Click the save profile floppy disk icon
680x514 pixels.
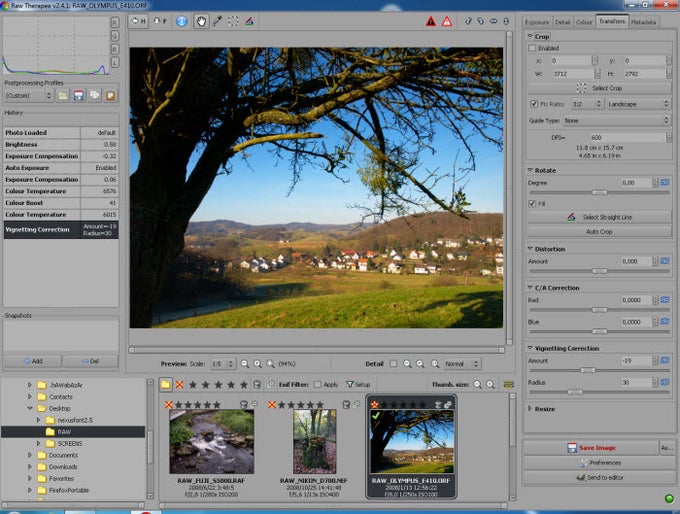pos(78,95)
